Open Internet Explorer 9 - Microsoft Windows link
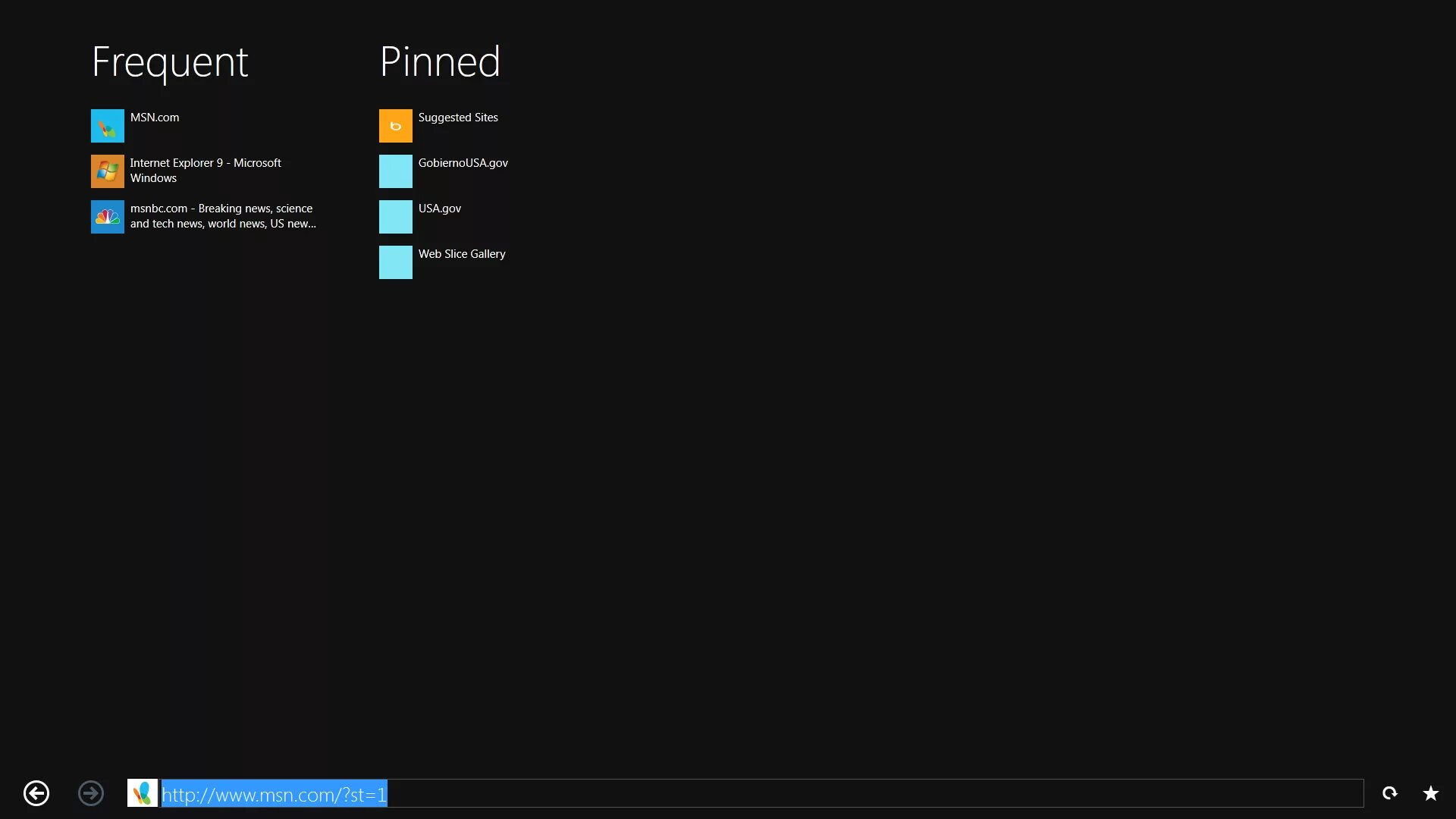This screenshot has width=1456, height=819. coord(206,171)
